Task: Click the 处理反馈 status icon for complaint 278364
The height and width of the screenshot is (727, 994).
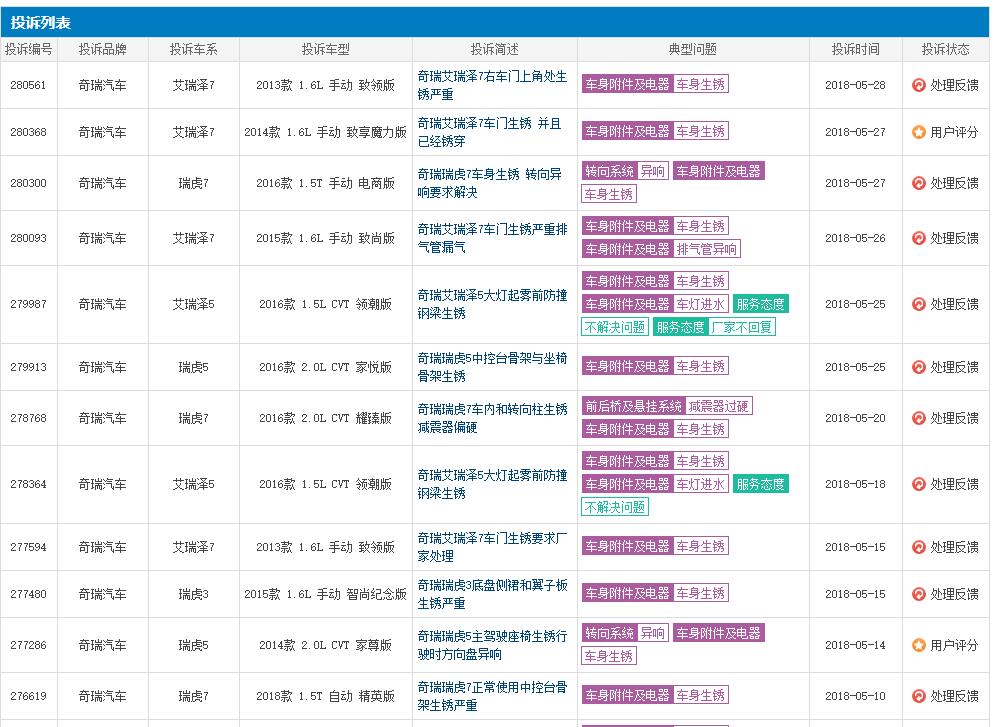Action: [919, 484]
